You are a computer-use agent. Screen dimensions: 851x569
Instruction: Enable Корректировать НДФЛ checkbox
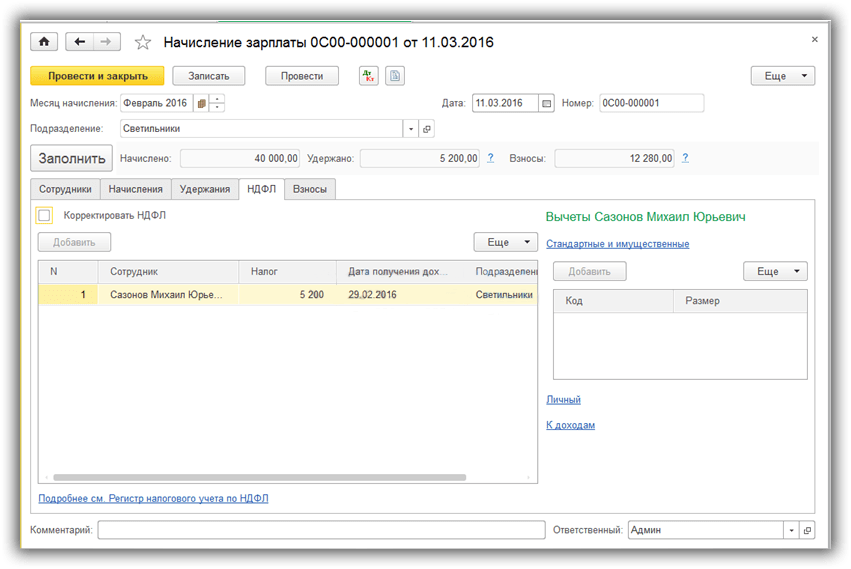coord(44,215)
